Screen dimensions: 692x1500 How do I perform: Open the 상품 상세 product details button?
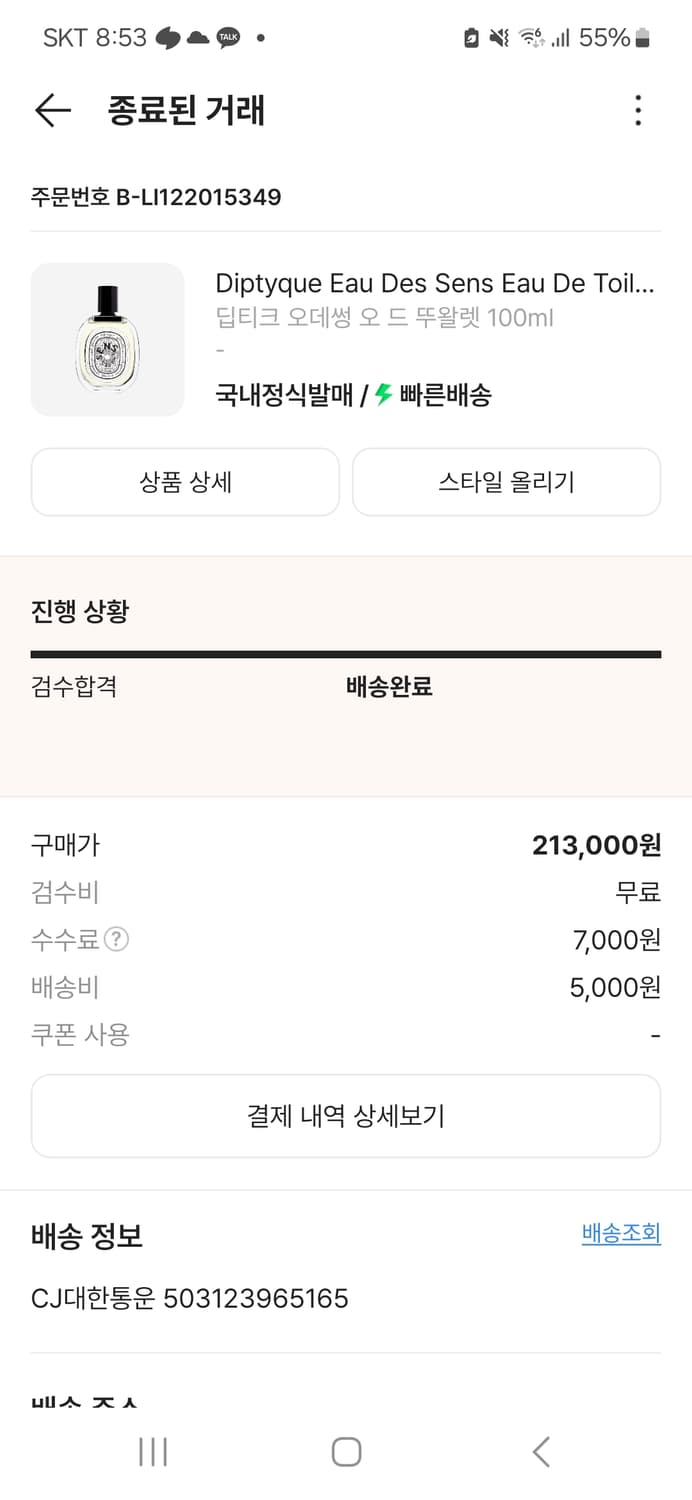coord(186,482)
